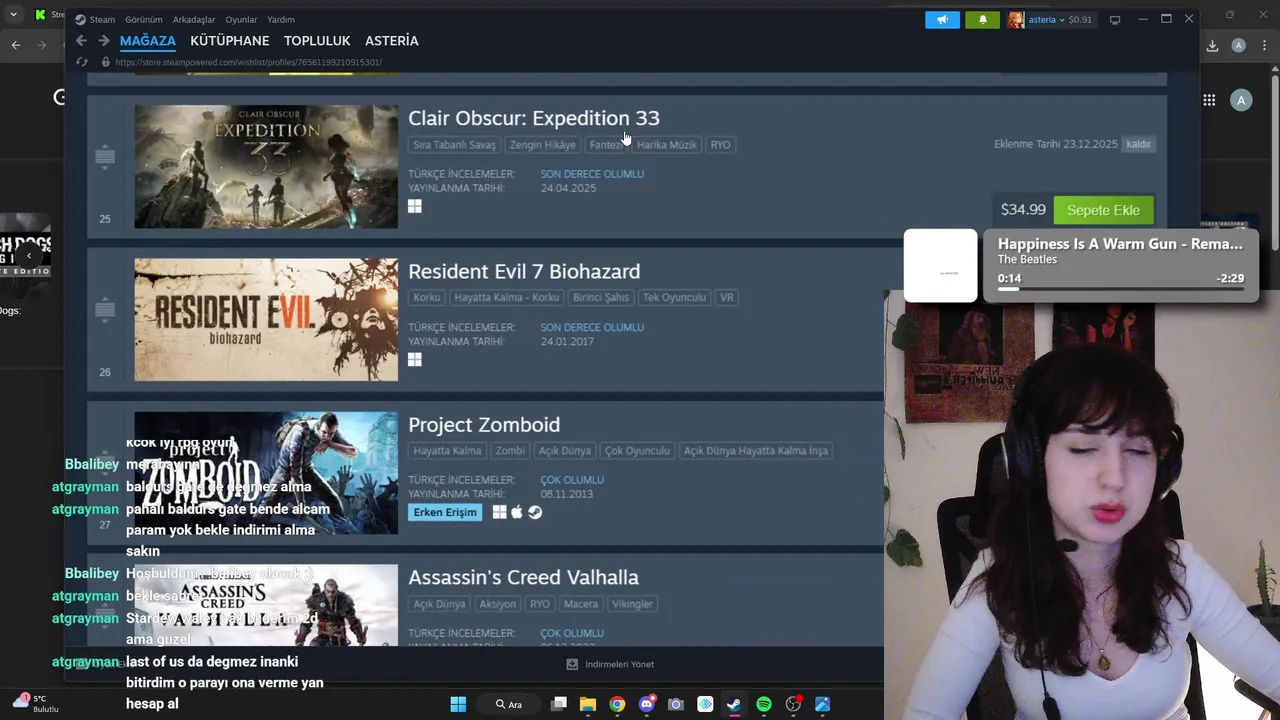Image resolution: width=1280 pixels, height=720 pixels.
Task: Click the Zombi tag on Project Zomboid
Action: pyautogui.click(x=510, y=451)
